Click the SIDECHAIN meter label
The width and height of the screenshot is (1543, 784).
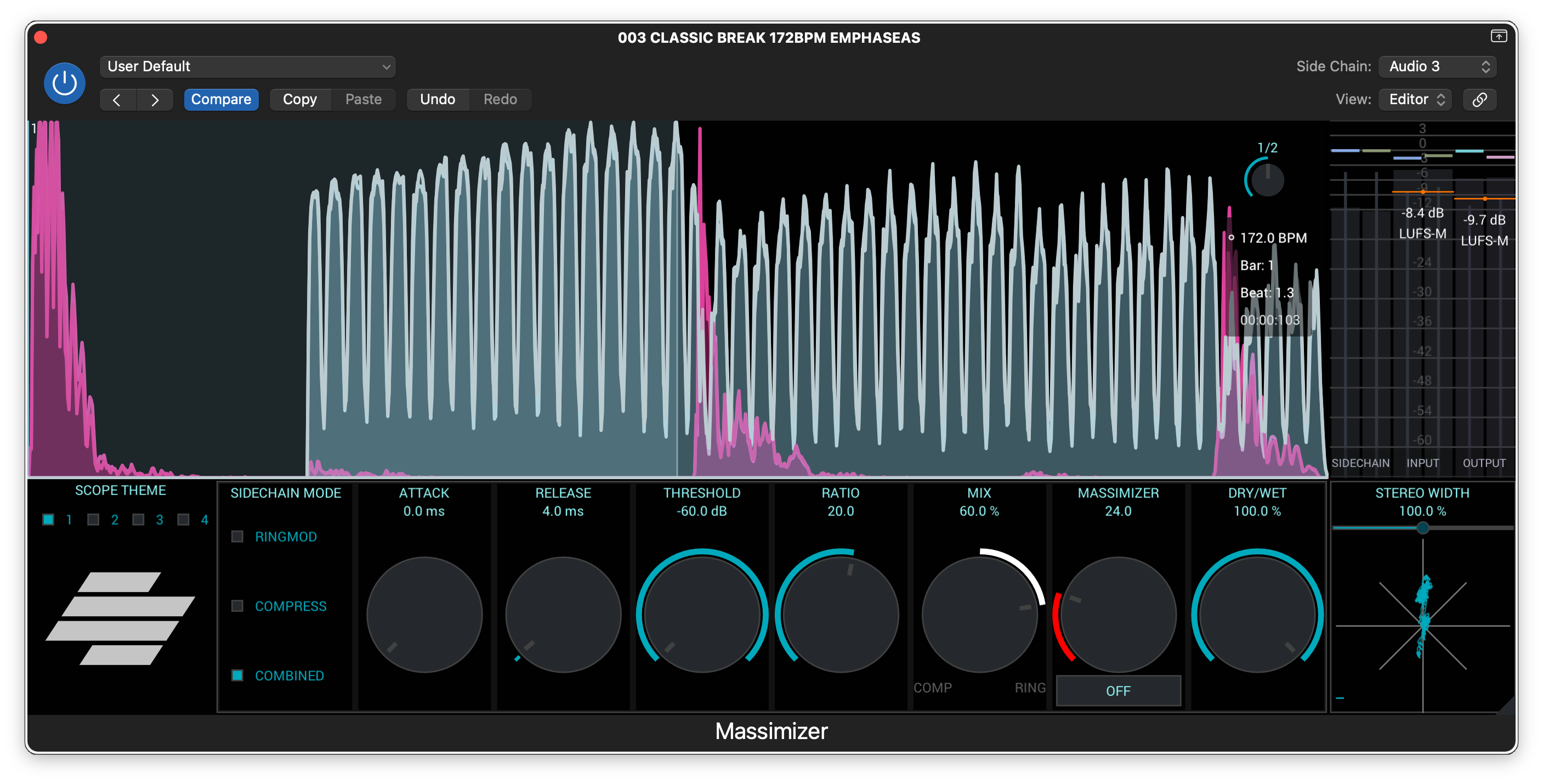coord(1360,463)
